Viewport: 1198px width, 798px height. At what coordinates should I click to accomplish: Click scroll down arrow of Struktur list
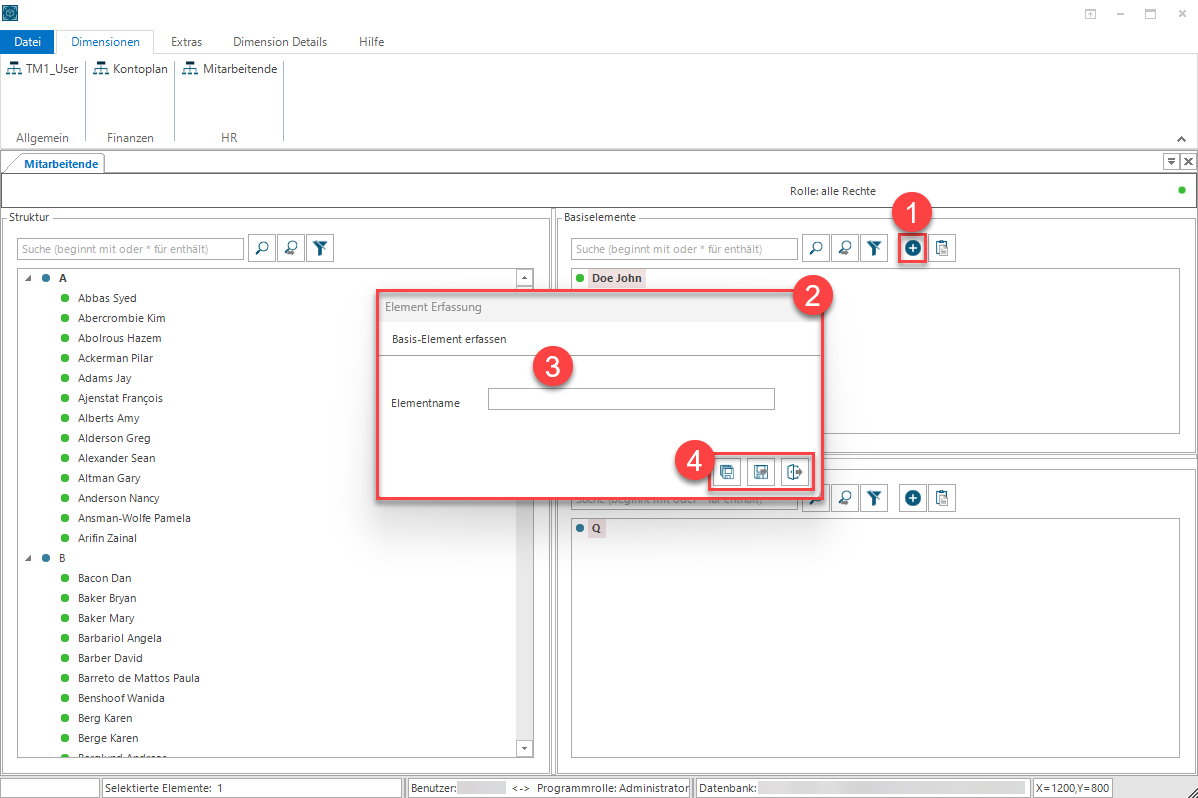click(x=524, y=748)
